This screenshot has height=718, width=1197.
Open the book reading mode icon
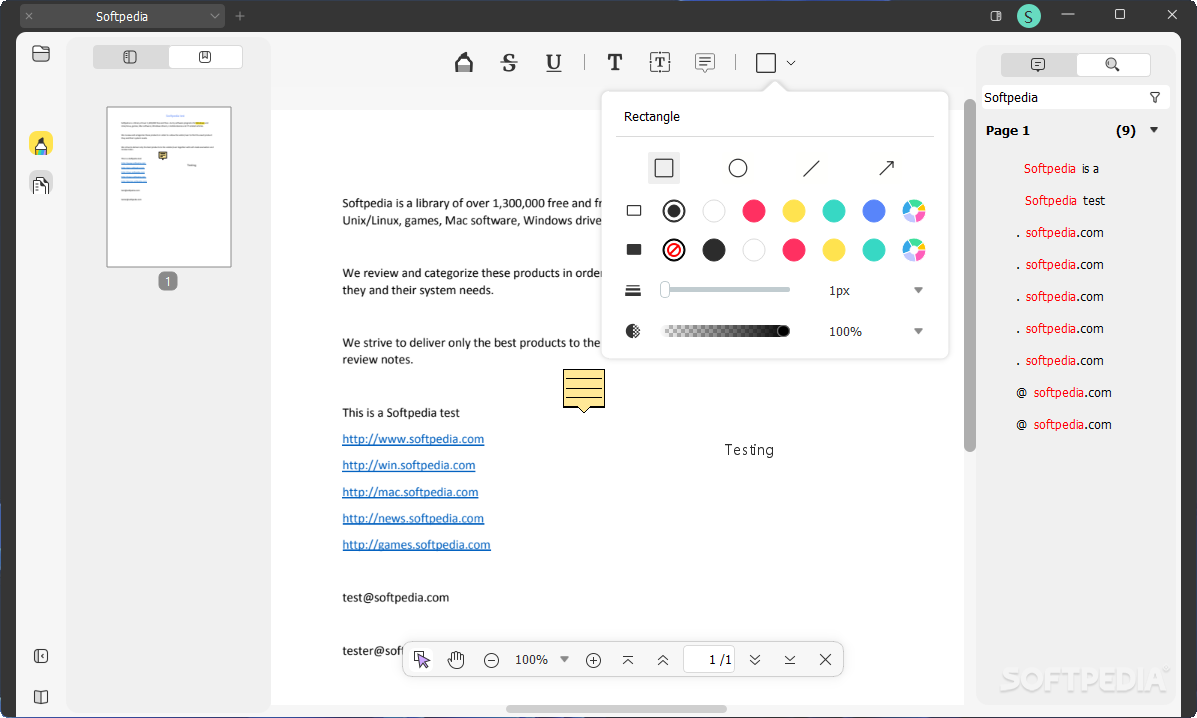[x=41, y=697]
